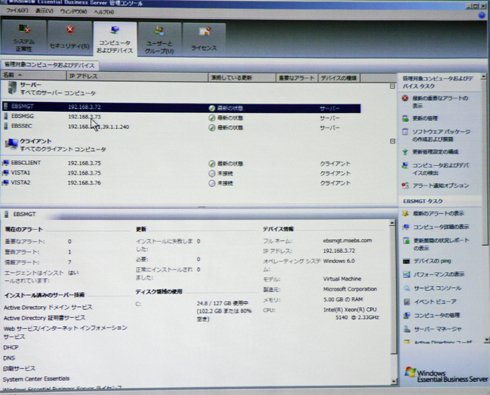Collapse the サーバー group

point(392,86)
